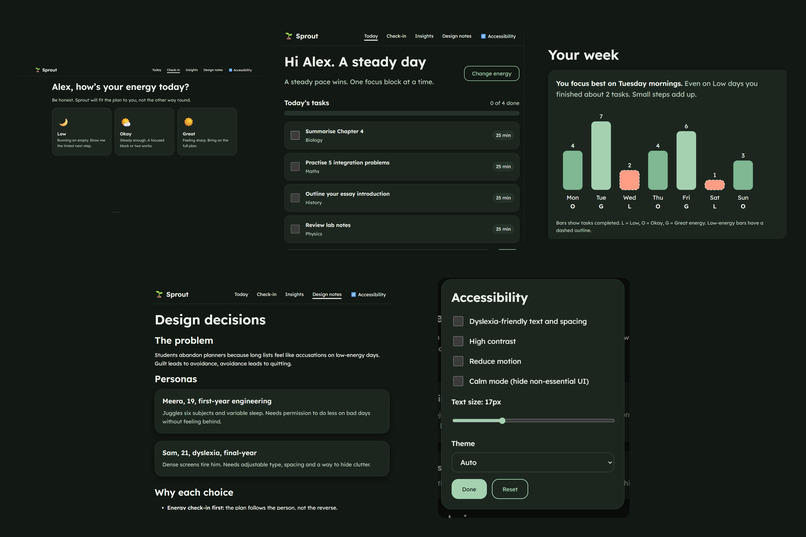The height and width of the screenshot is (537, 806).
Task: Click the cloudy sun icon on the Okay card
Action: tap(125, 122)
